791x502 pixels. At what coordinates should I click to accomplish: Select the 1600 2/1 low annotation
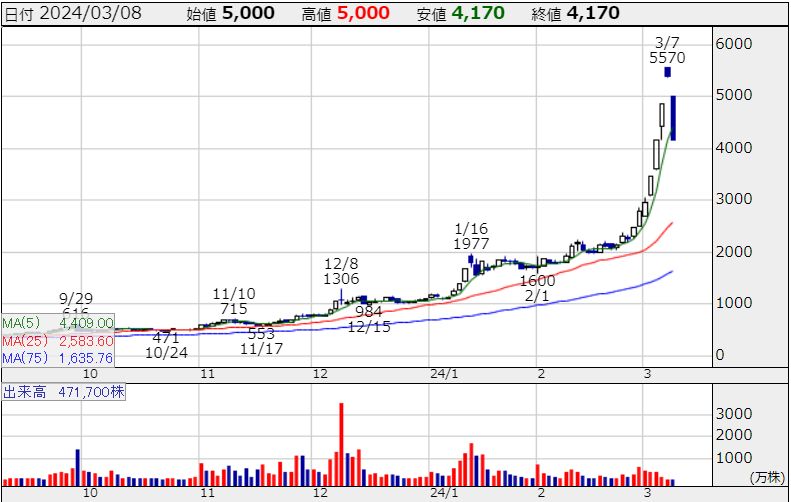(x=537, y=289)
